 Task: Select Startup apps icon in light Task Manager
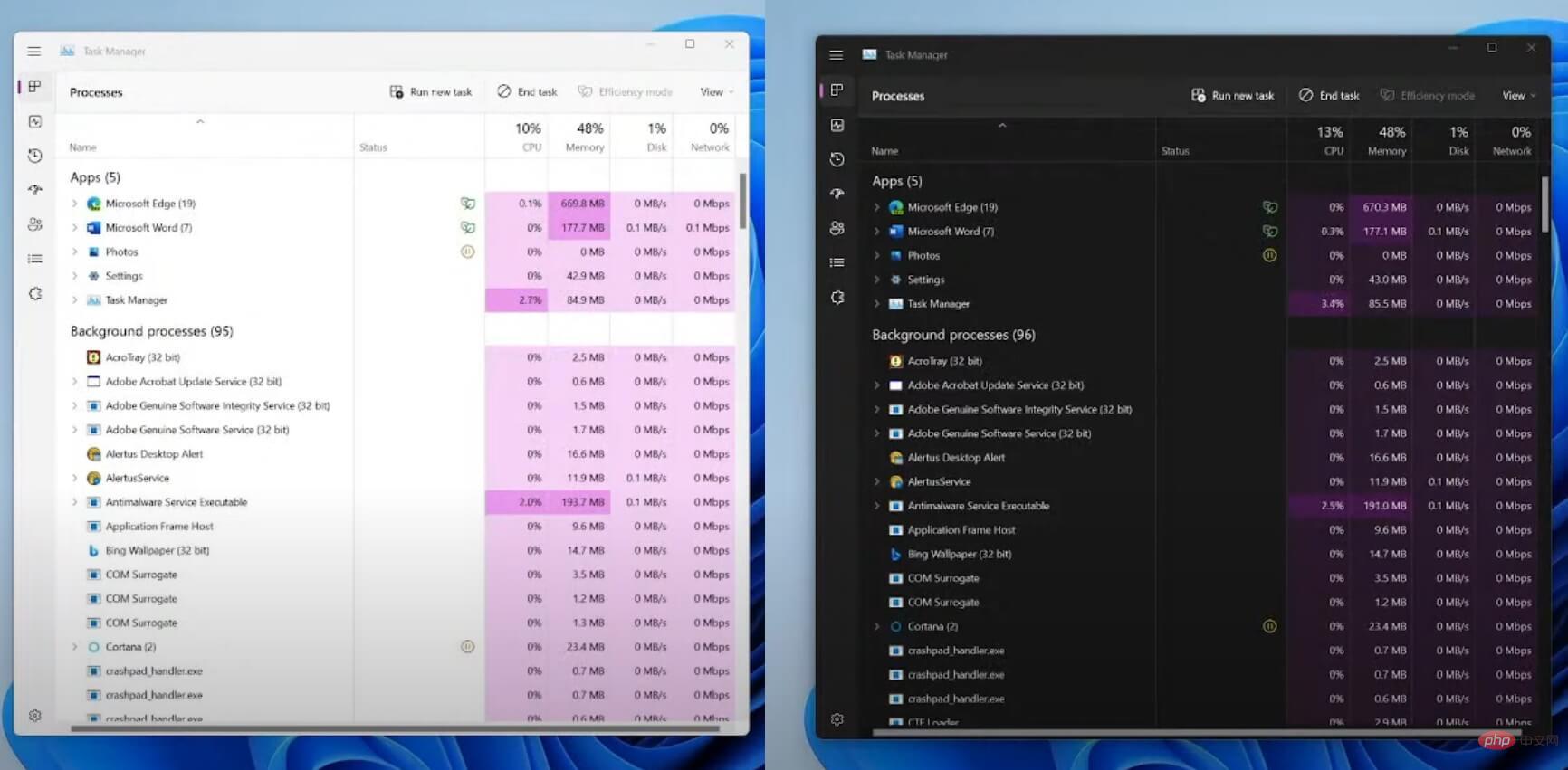34,190
